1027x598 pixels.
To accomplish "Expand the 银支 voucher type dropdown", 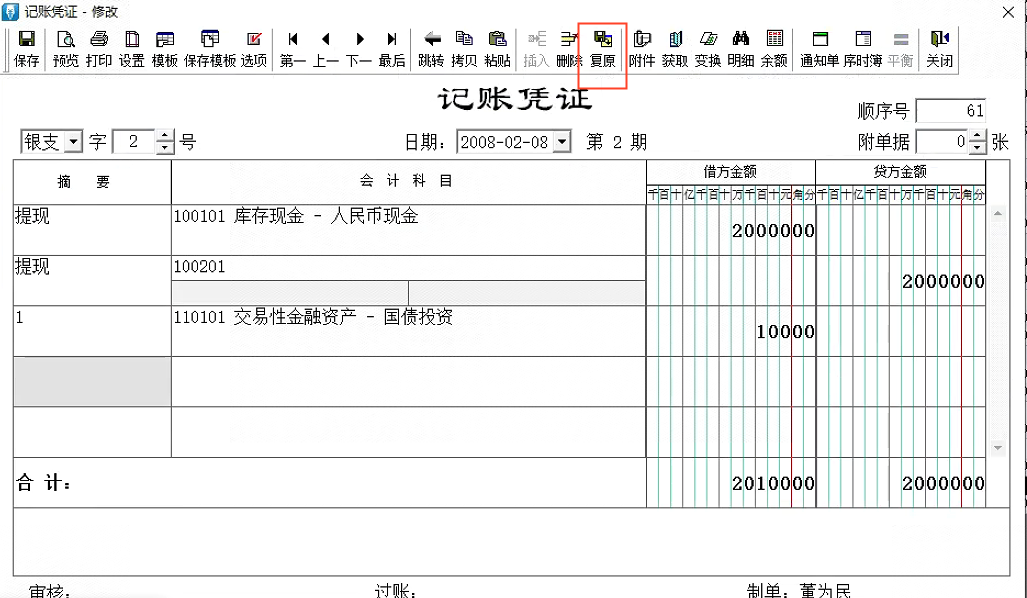I will pos(73,143).
